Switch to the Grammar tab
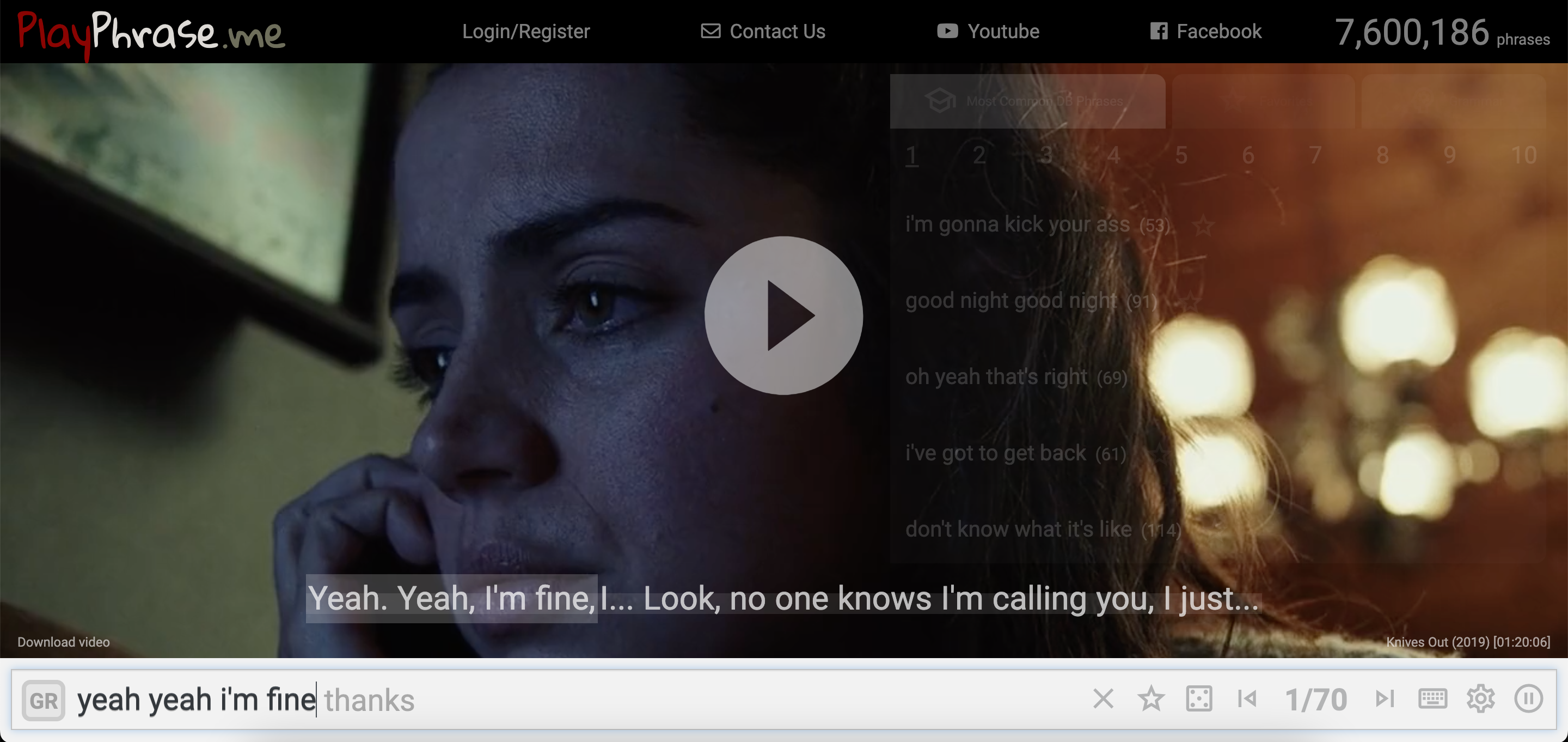 1454,101
